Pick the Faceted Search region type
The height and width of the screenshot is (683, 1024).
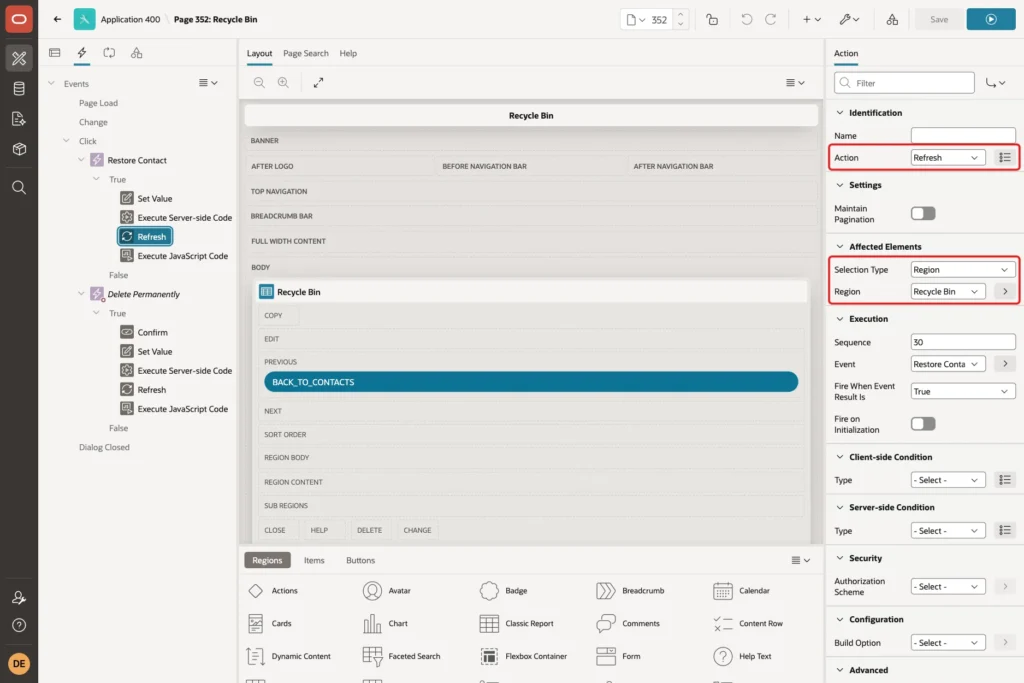tap(402, 656)
